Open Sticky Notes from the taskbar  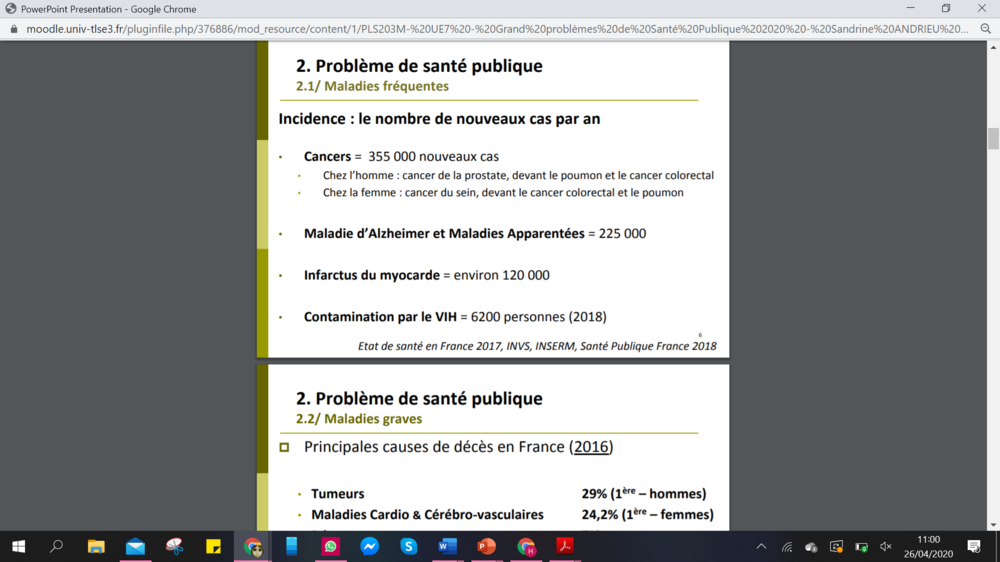(x=213, y=546)
